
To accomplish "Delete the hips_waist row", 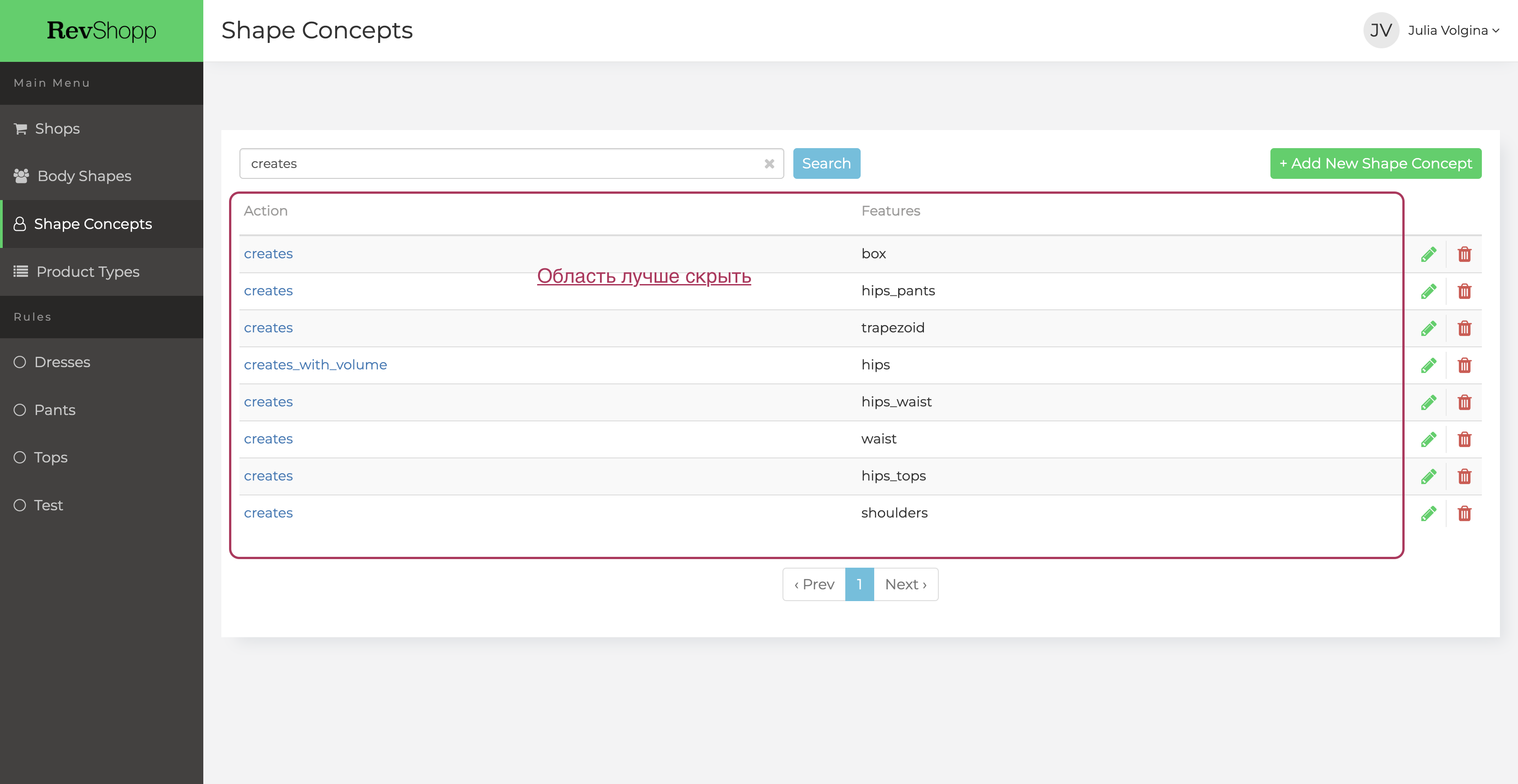I will 1464,403.
